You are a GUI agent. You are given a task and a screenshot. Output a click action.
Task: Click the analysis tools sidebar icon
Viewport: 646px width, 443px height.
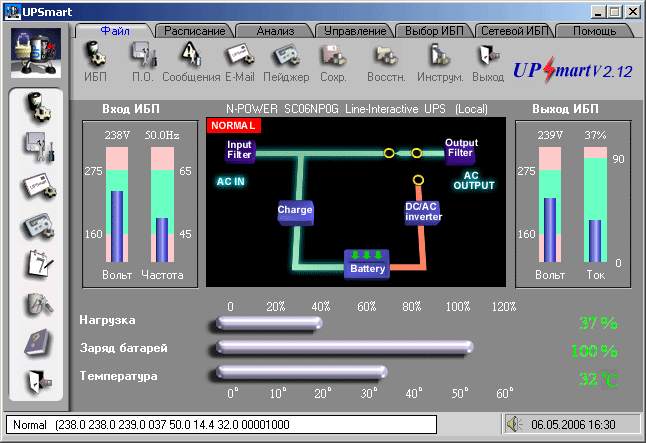(38, 304)
